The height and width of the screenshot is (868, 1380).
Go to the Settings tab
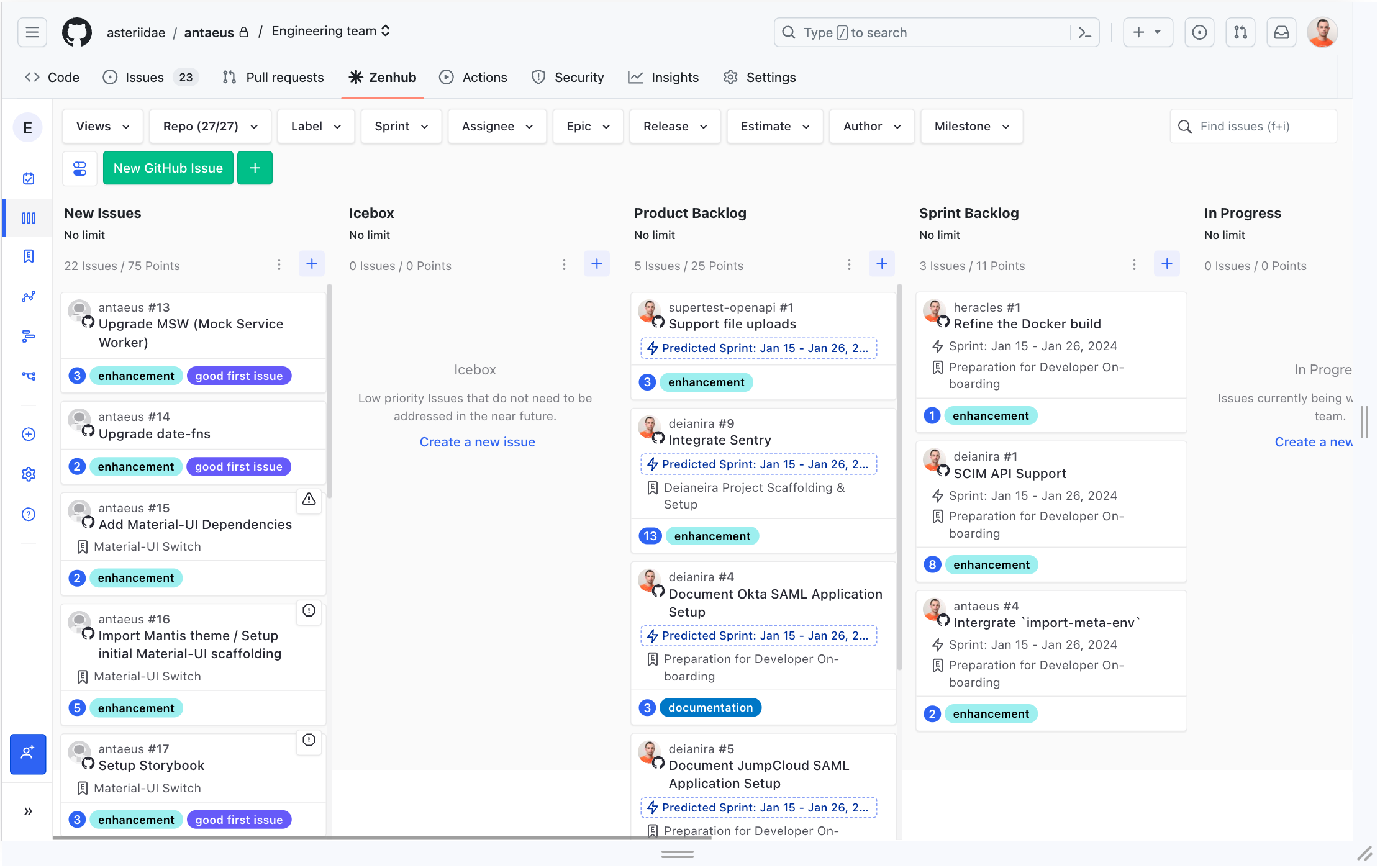click(x=760, y=78)
